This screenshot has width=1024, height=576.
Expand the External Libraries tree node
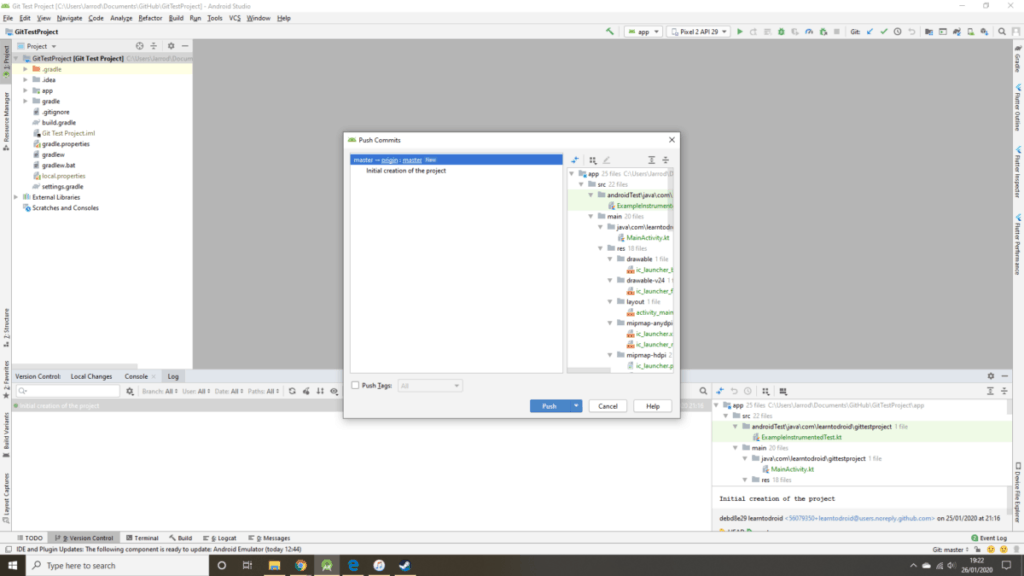pyautogui.click(x=16, y=197)
